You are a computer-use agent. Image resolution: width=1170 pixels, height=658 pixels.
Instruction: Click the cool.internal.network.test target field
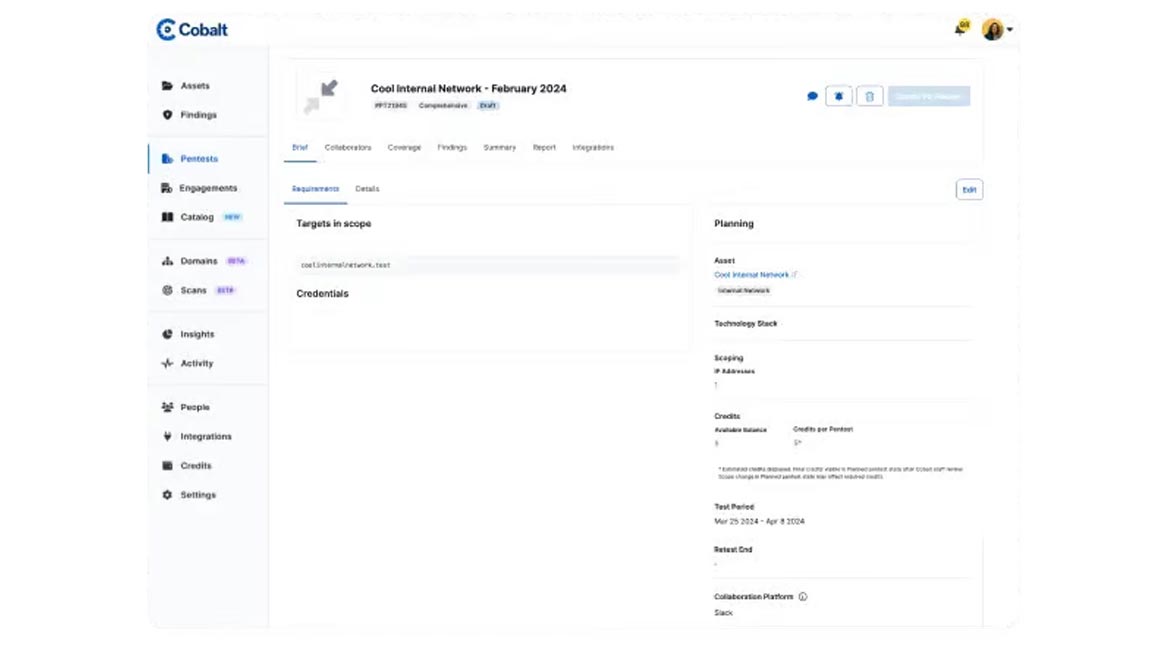[x=488, y=265]
